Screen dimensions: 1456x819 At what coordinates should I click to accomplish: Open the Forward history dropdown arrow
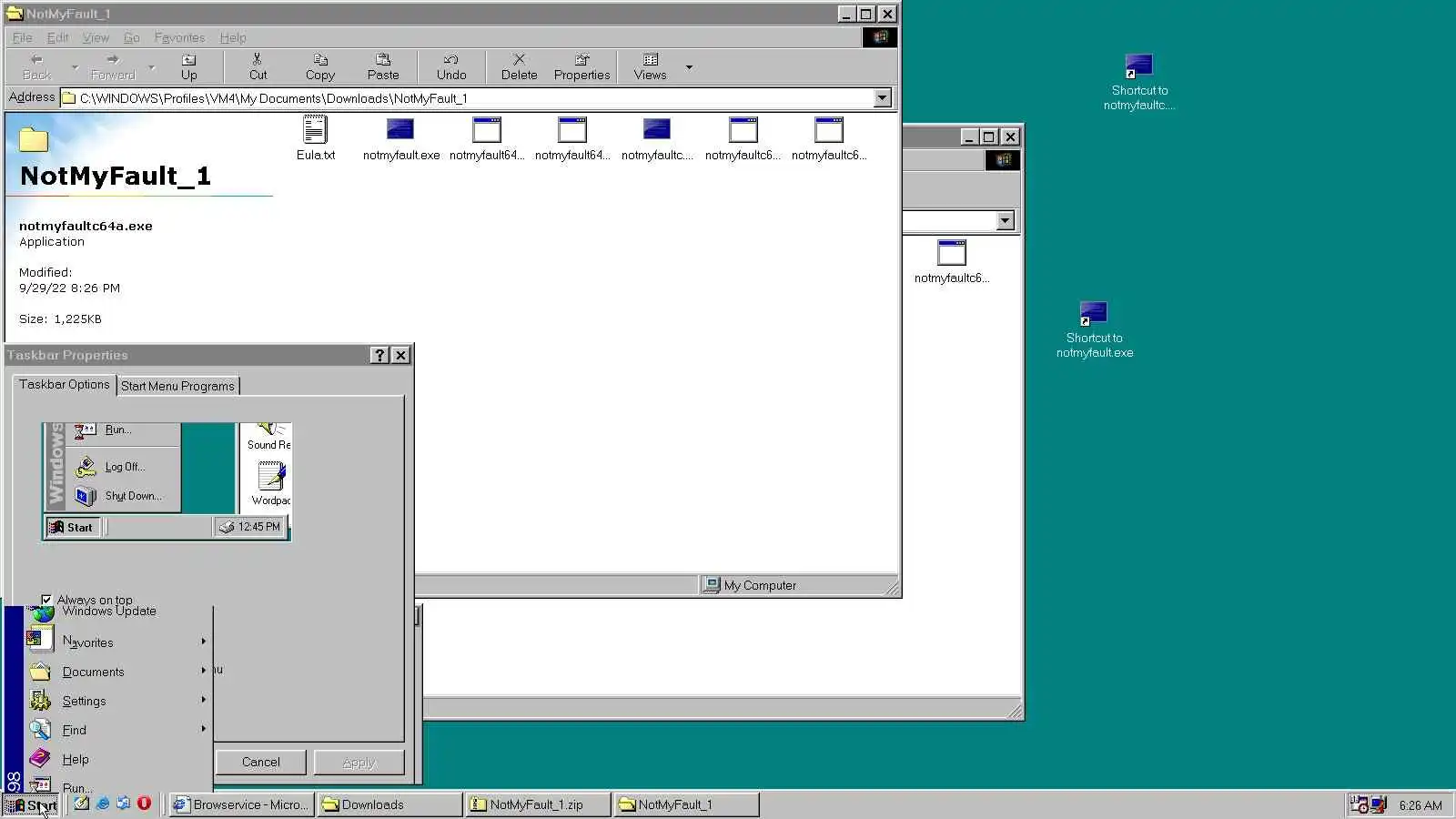pos(152,67)
